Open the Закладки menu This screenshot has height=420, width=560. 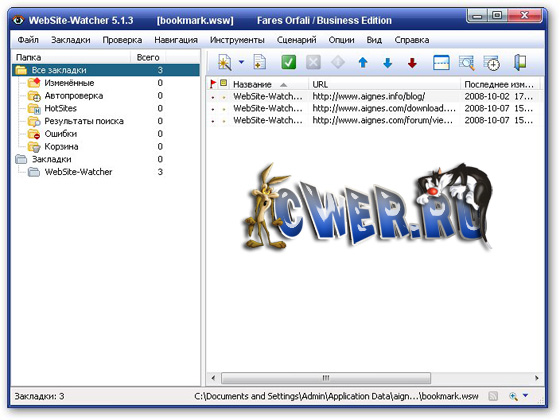click(x=71, y=40)
